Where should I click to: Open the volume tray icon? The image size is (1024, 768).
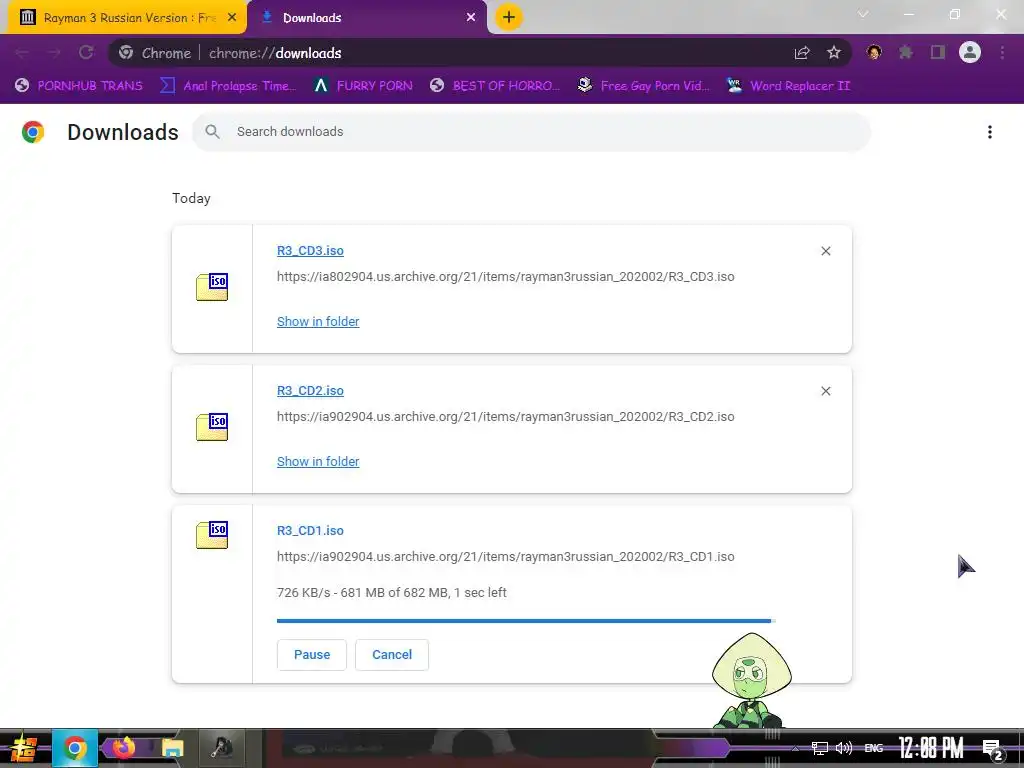coord(844,748)
